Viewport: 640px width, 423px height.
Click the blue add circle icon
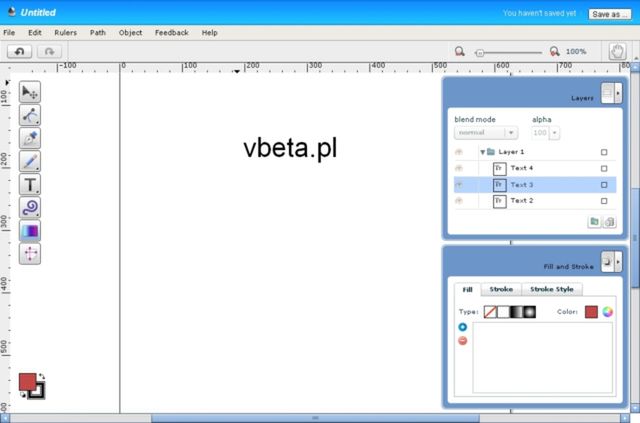(462, 327)
